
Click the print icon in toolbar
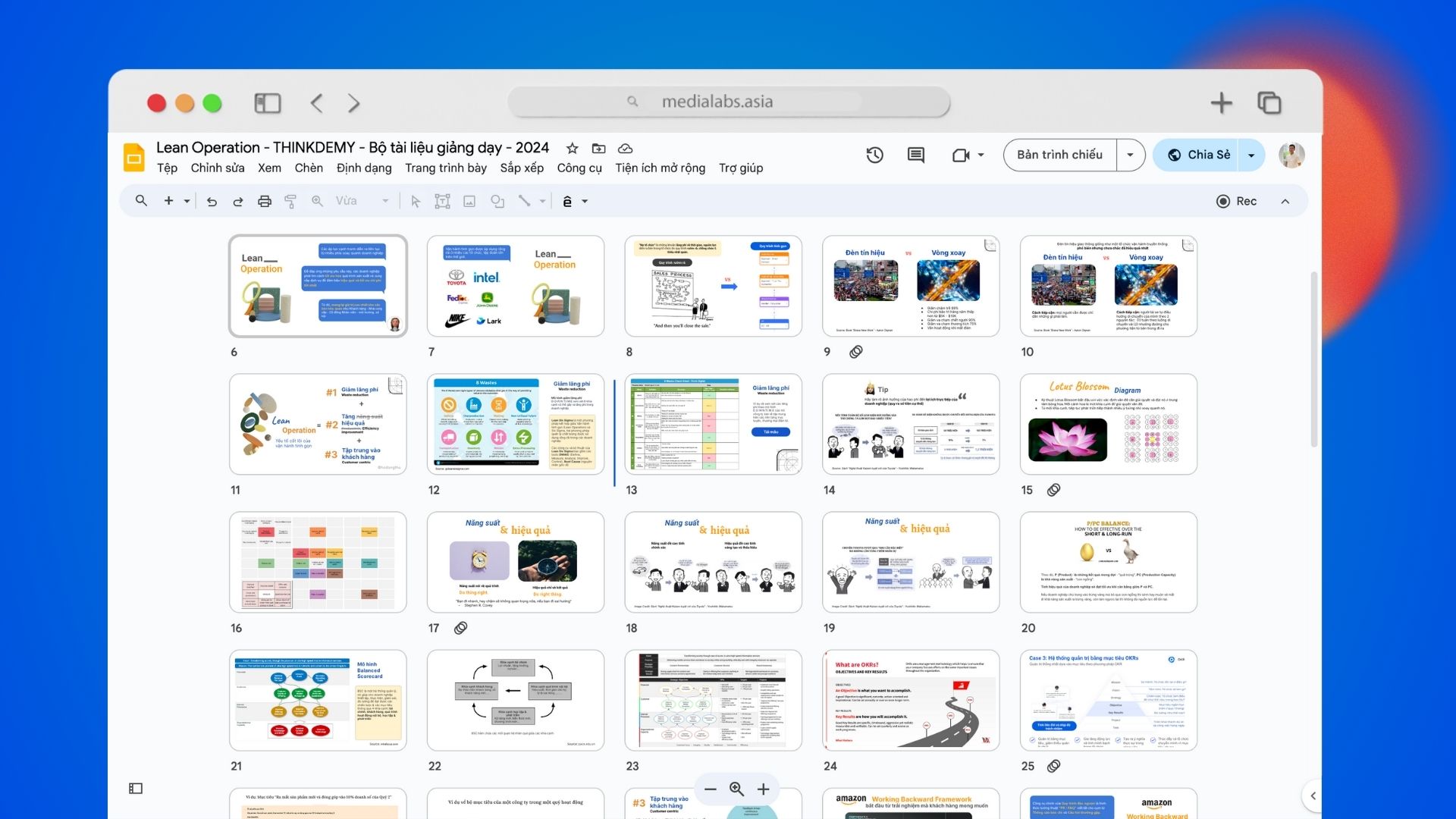(264, 201)
